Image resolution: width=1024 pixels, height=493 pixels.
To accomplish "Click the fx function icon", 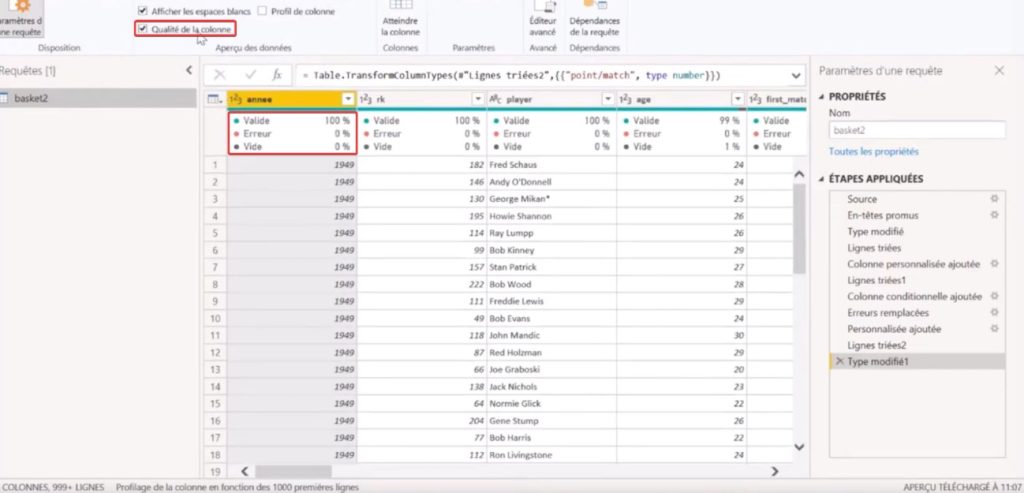I will 277,75.
